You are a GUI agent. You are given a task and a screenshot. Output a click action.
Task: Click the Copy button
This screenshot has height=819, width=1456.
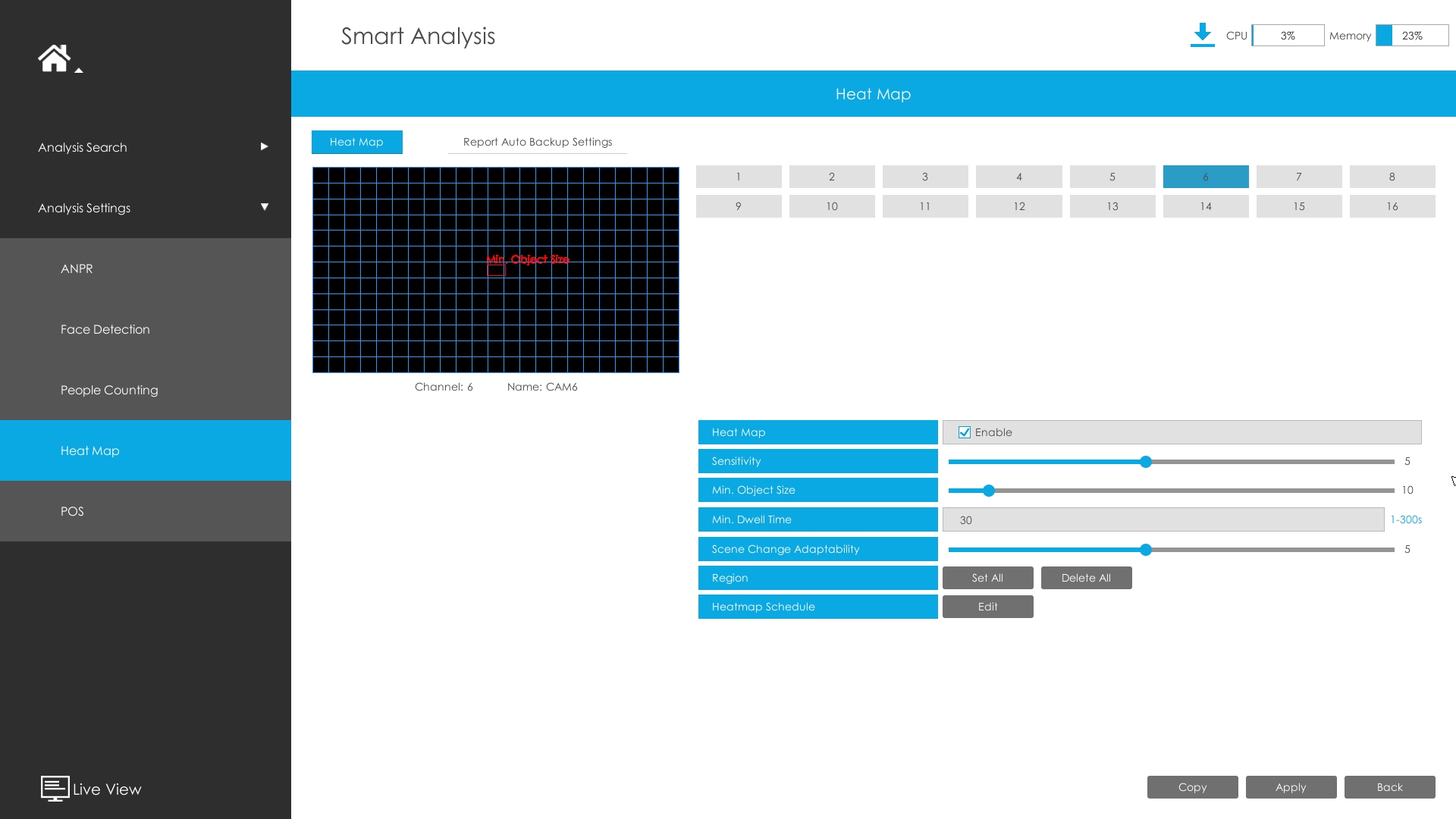(1192, 787)
